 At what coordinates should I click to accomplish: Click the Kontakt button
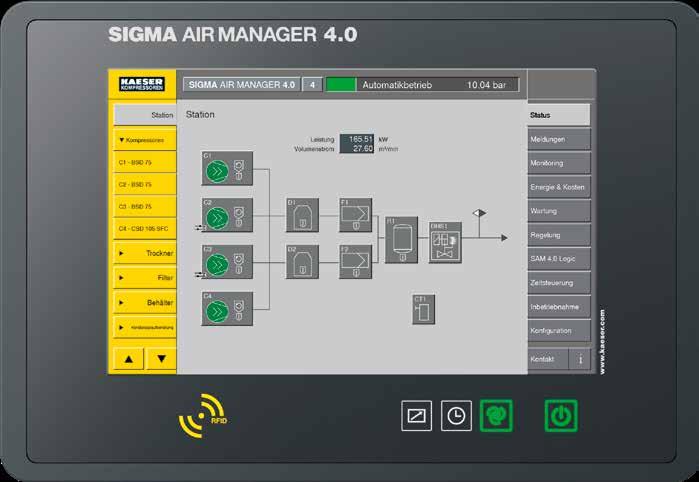point(548,359)
